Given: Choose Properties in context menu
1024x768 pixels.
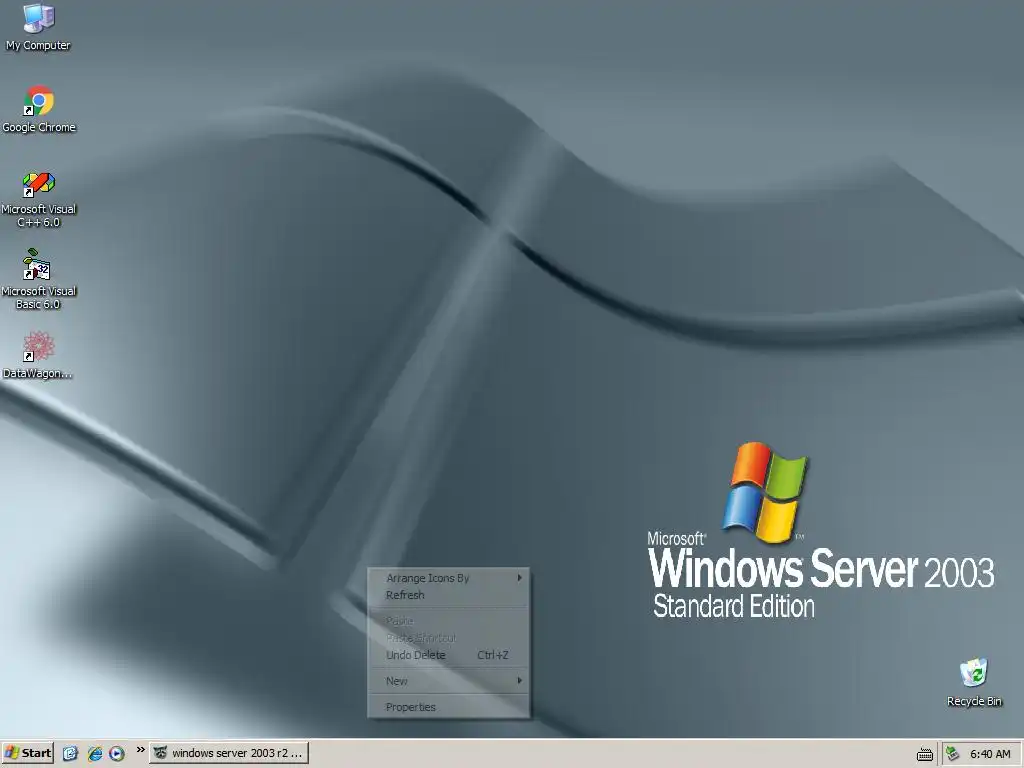Looking at the screenshot, I should click(449, 707).
